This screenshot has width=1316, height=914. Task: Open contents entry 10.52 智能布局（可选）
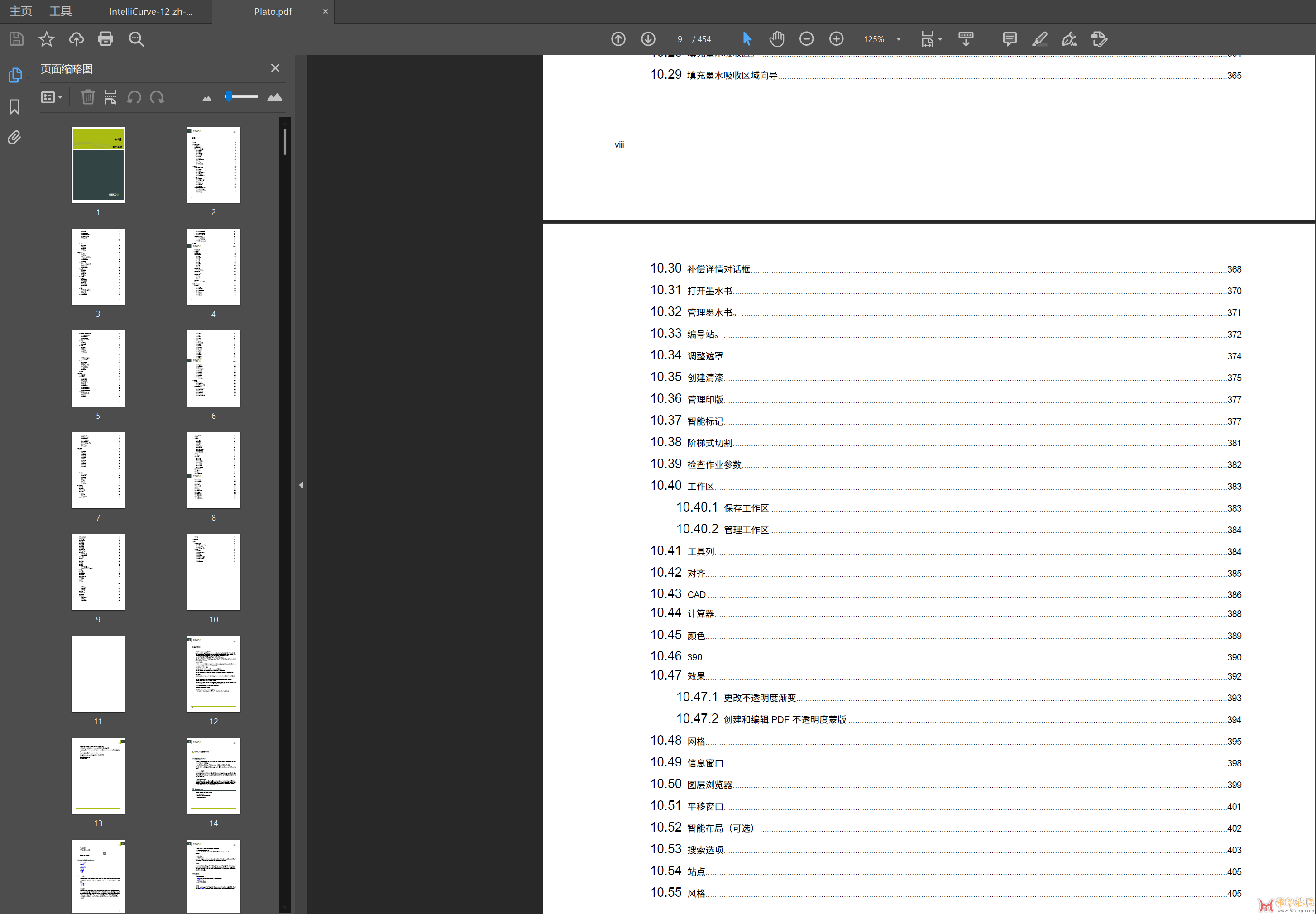pyautogui.click(x=946, y=828)
